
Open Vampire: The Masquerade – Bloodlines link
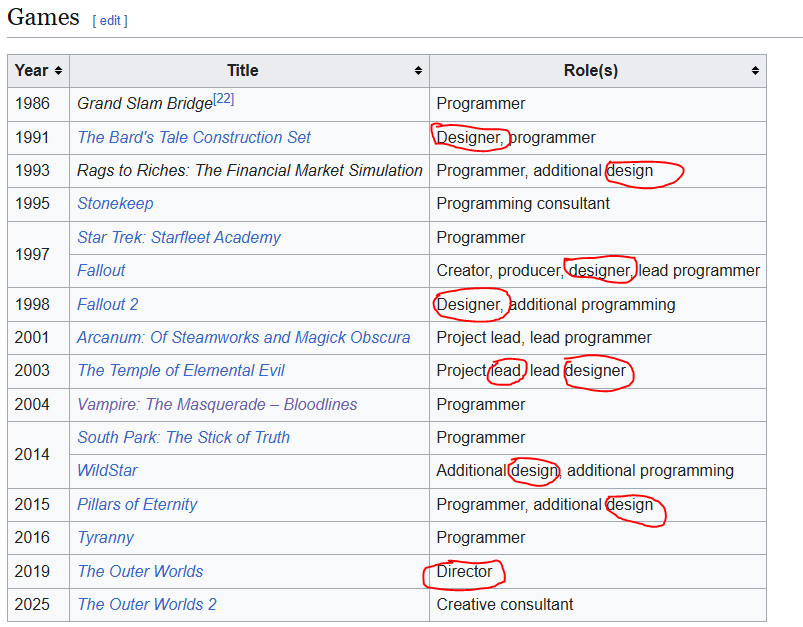217,404
